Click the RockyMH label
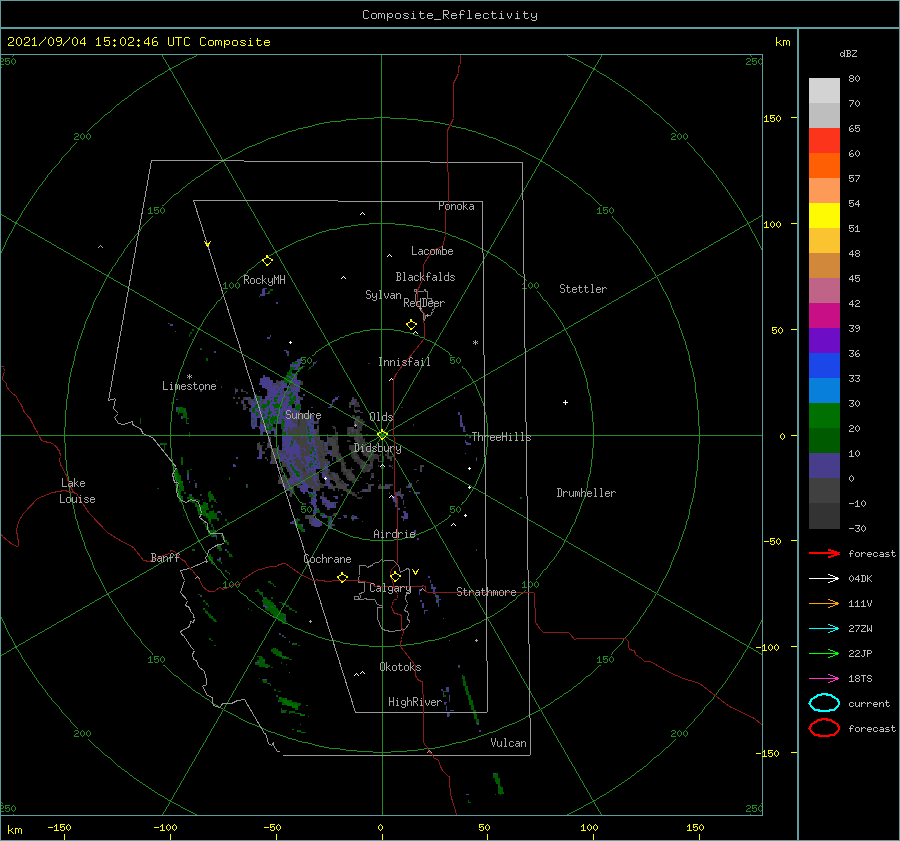This screenshot has width=900, height=841. (x=264, y=280)
